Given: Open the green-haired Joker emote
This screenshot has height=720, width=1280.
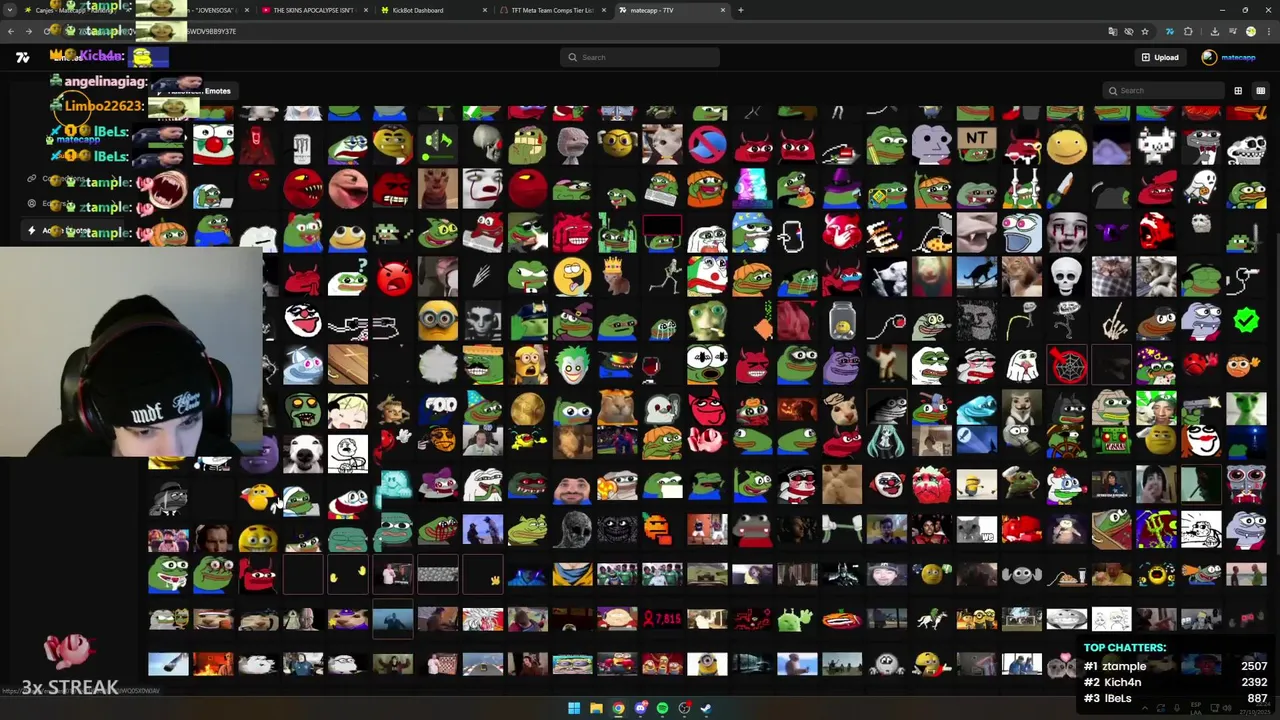Looking at the screenshot, I should coord(572,365).
